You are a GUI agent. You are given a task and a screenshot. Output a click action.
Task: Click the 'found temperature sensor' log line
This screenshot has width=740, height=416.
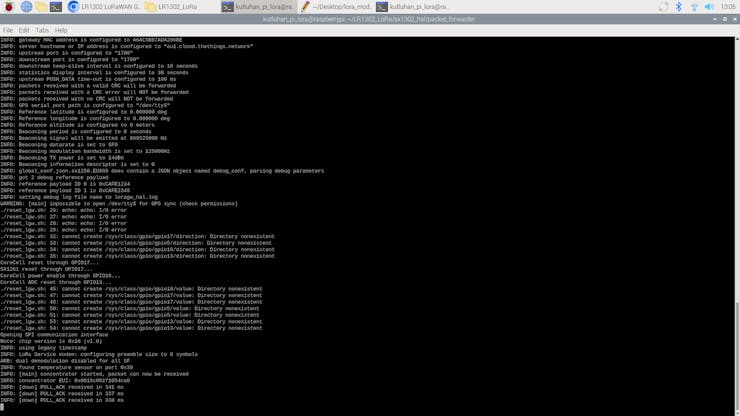(x=67, y=367)
